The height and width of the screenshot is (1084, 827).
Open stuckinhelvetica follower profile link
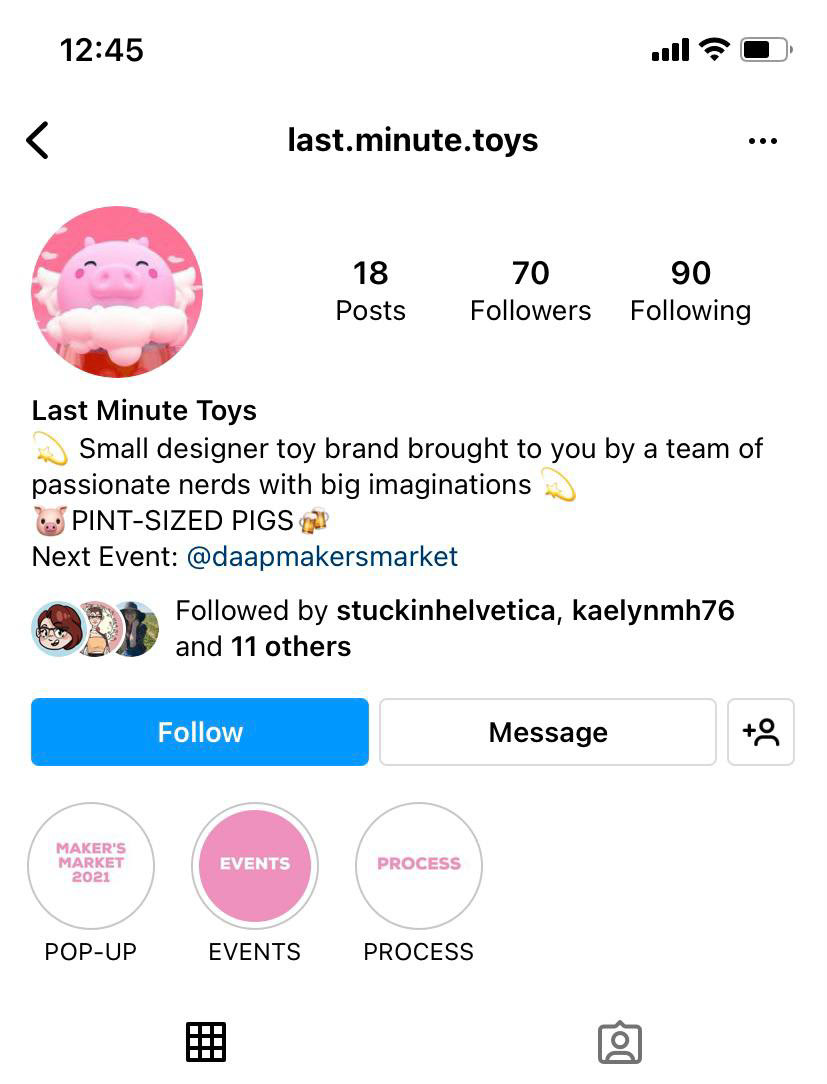click(446, 610)
